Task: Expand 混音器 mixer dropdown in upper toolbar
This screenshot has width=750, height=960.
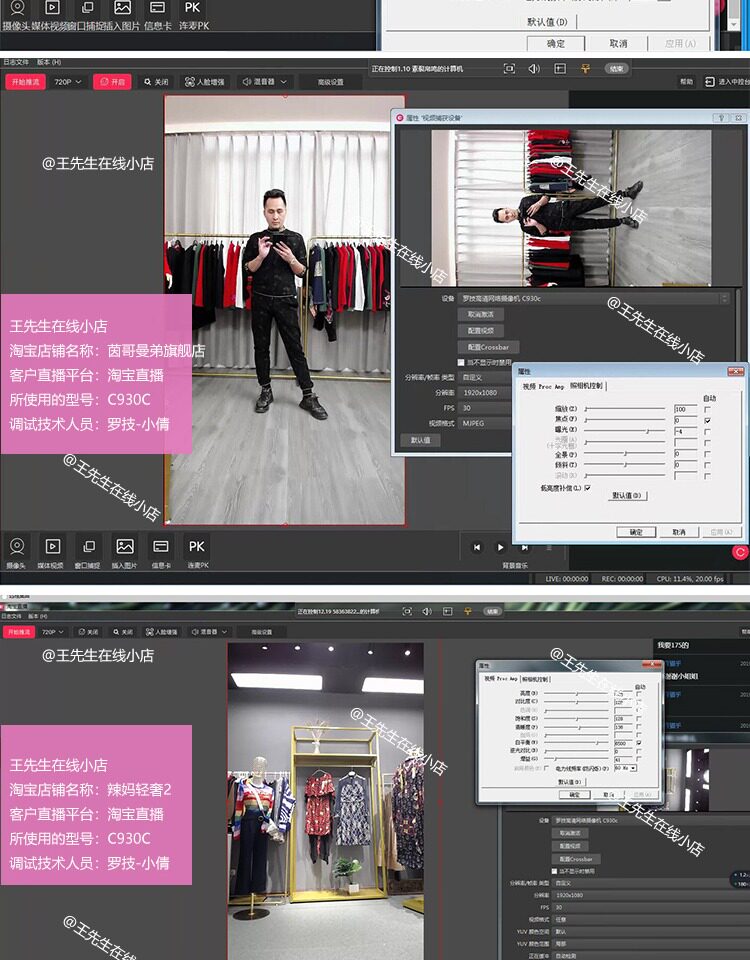Action: click(x=264, y=81)
